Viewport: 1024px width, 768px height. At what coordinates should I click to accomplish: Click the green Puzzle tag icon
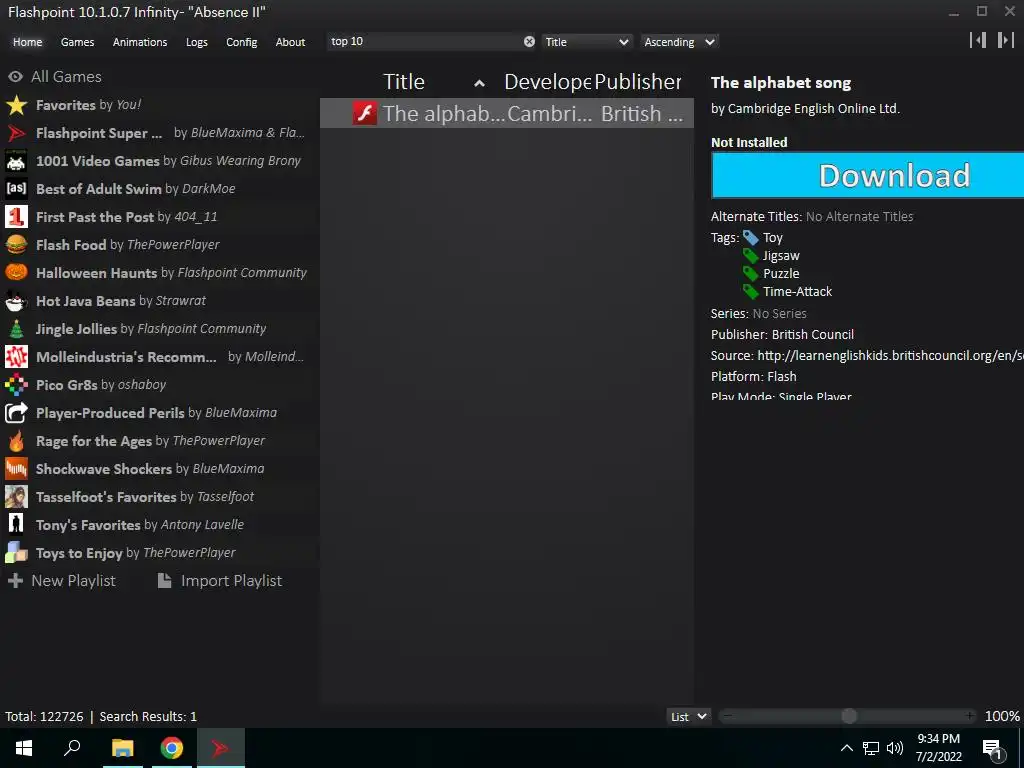pyautogui.click(x=750, y=274)
